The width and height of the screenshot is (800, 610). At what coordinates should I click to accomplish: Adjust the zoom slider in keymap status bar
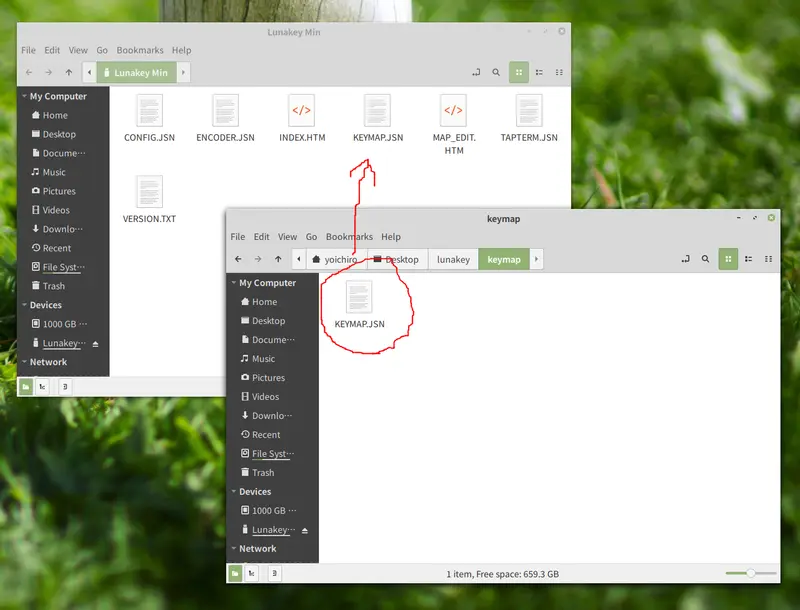point(748,574)
